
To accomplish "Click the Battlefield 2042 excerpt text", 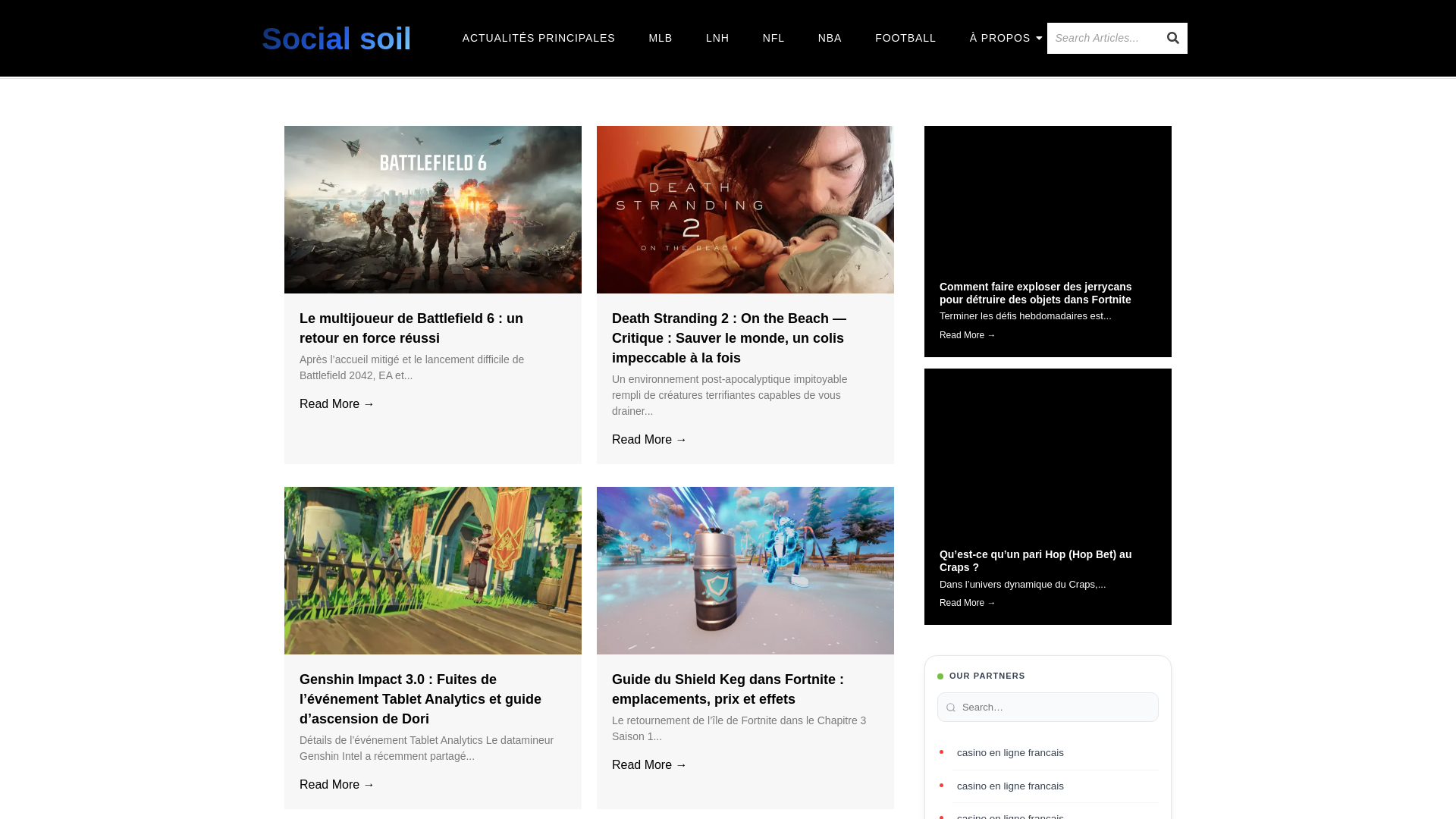I will [x=412, y=368].
